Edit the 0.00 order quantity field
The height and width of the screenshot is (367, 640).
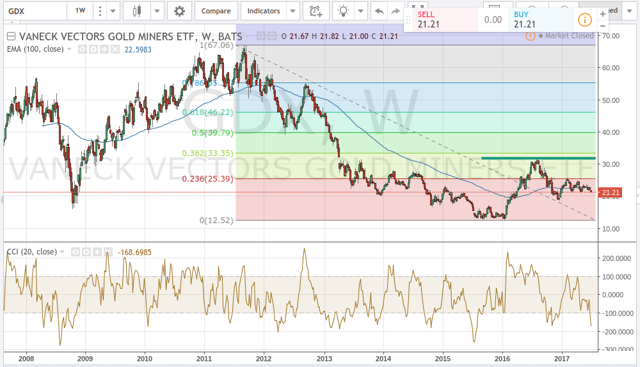(493, 20)
